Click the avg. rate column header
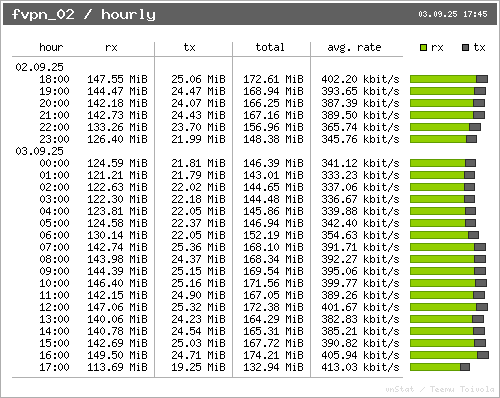The image size is (500, 398). (354, 47)
